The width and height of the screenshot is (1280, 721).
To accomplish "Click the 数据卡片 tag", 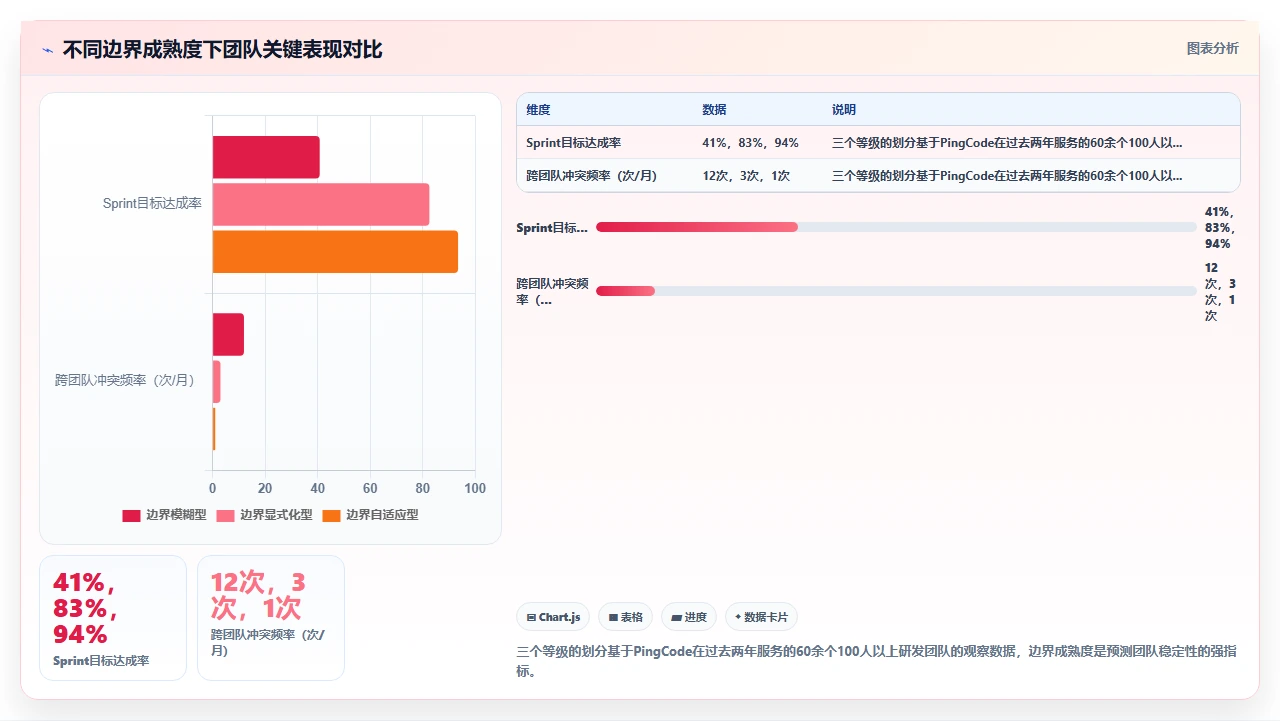I will [x=761, y=617].
